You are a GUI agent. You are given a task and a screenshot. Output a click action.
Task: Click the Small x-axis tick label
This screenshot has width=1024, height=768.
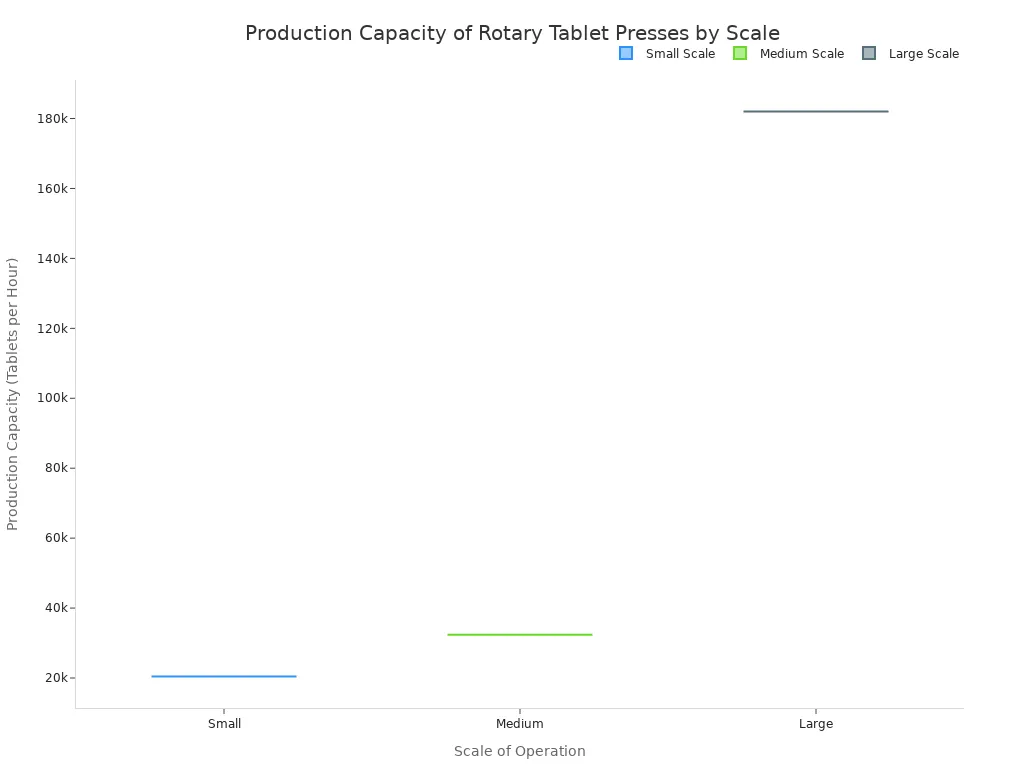(224, 724)
